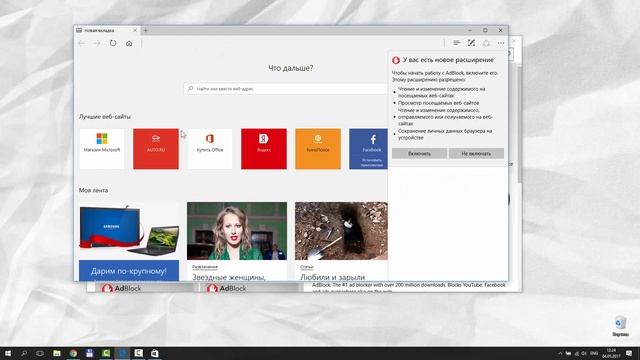Open File Explorer from the taskbar

click(57, 353)
